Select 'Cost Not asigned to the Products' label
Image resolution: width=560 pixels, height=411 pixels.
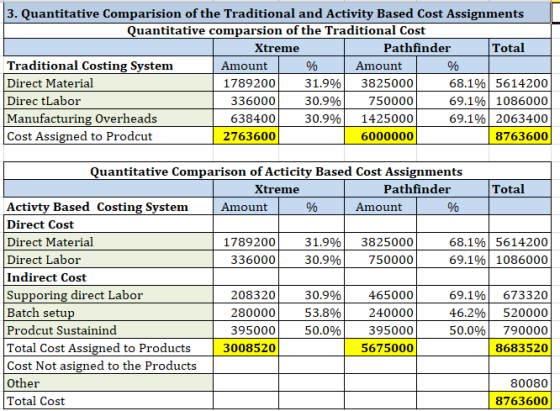[109, 365]
